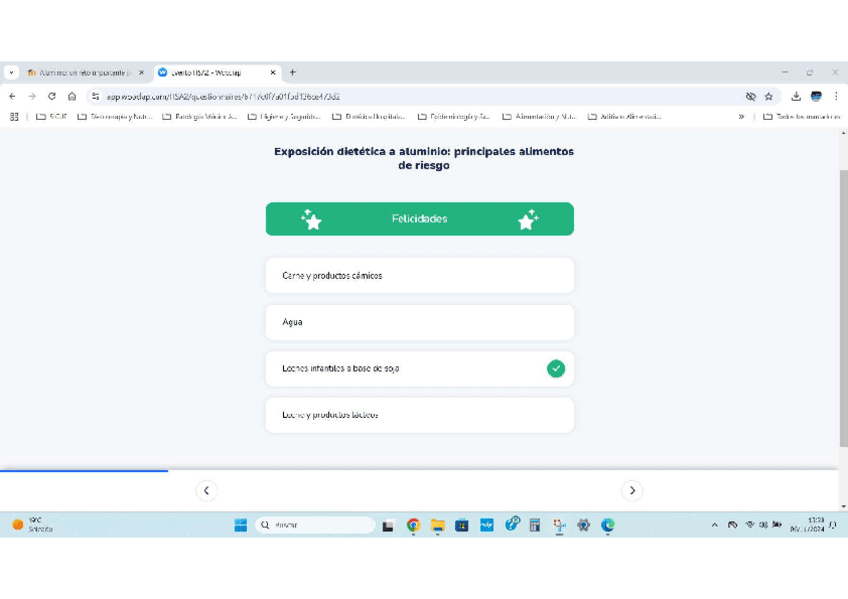Bookmark this page with the star icon

tap(768, 96)
